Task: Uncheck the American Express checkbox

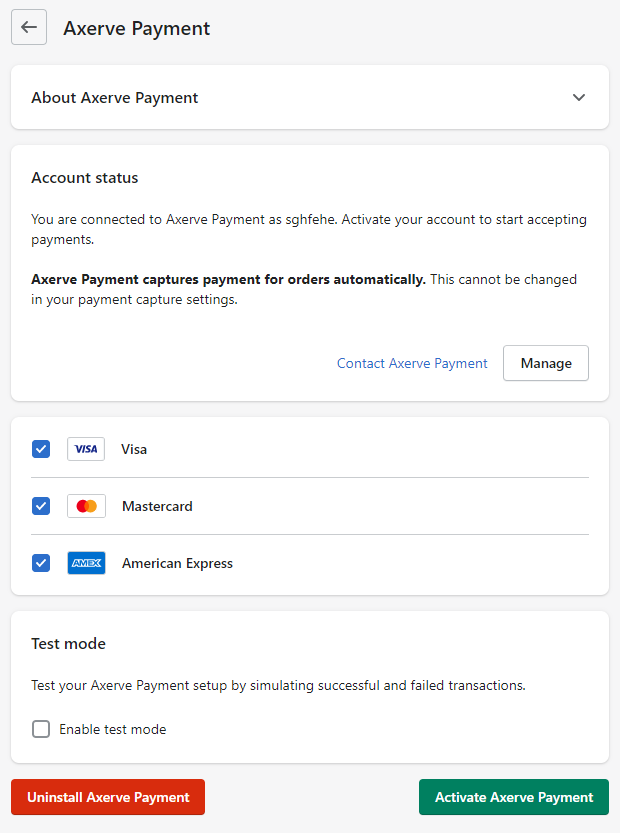Action: tap(41, 563)
